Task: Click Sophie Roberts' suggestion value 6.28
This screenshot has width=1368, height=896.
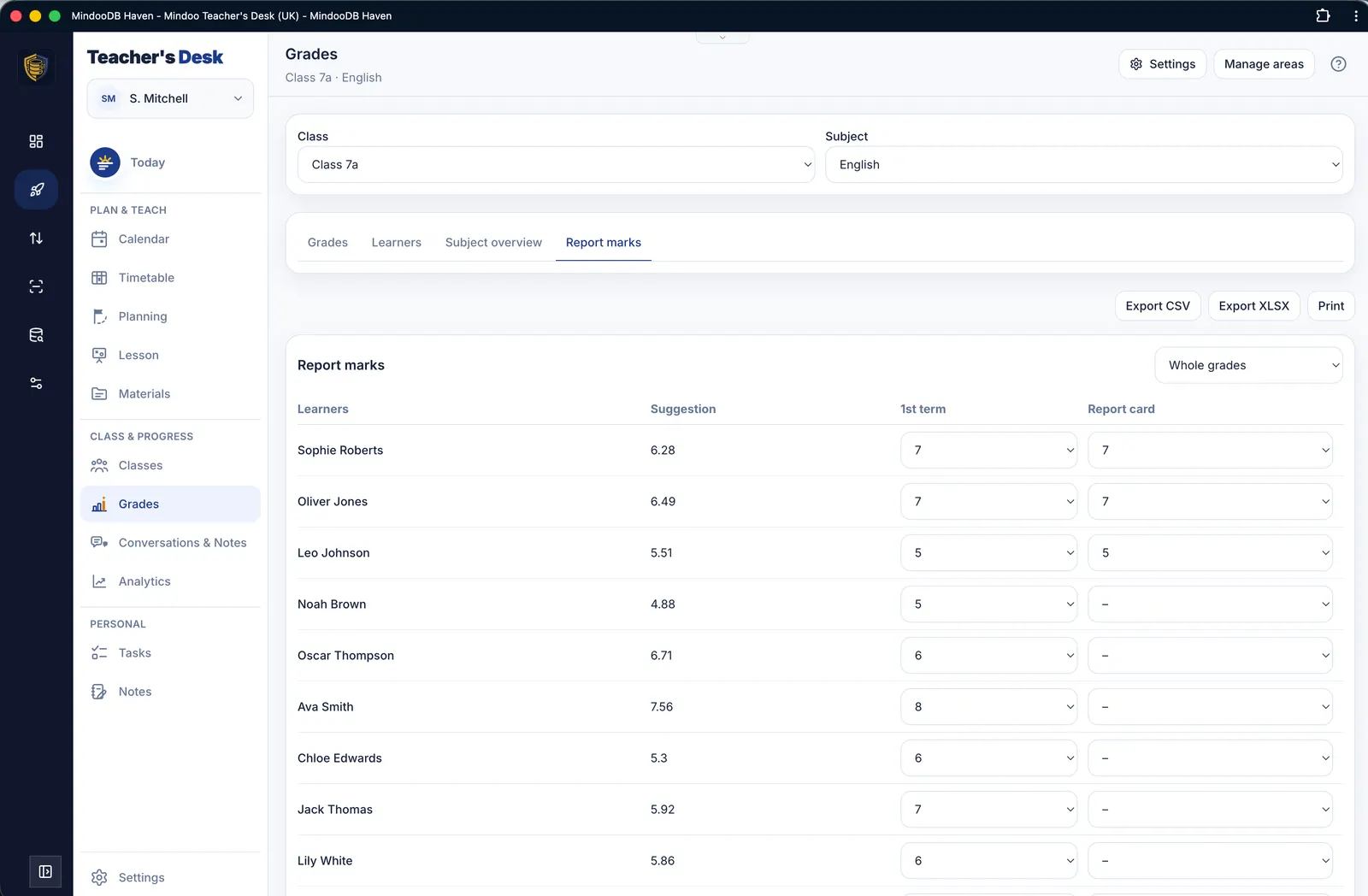Action: [x=663, y=451]
